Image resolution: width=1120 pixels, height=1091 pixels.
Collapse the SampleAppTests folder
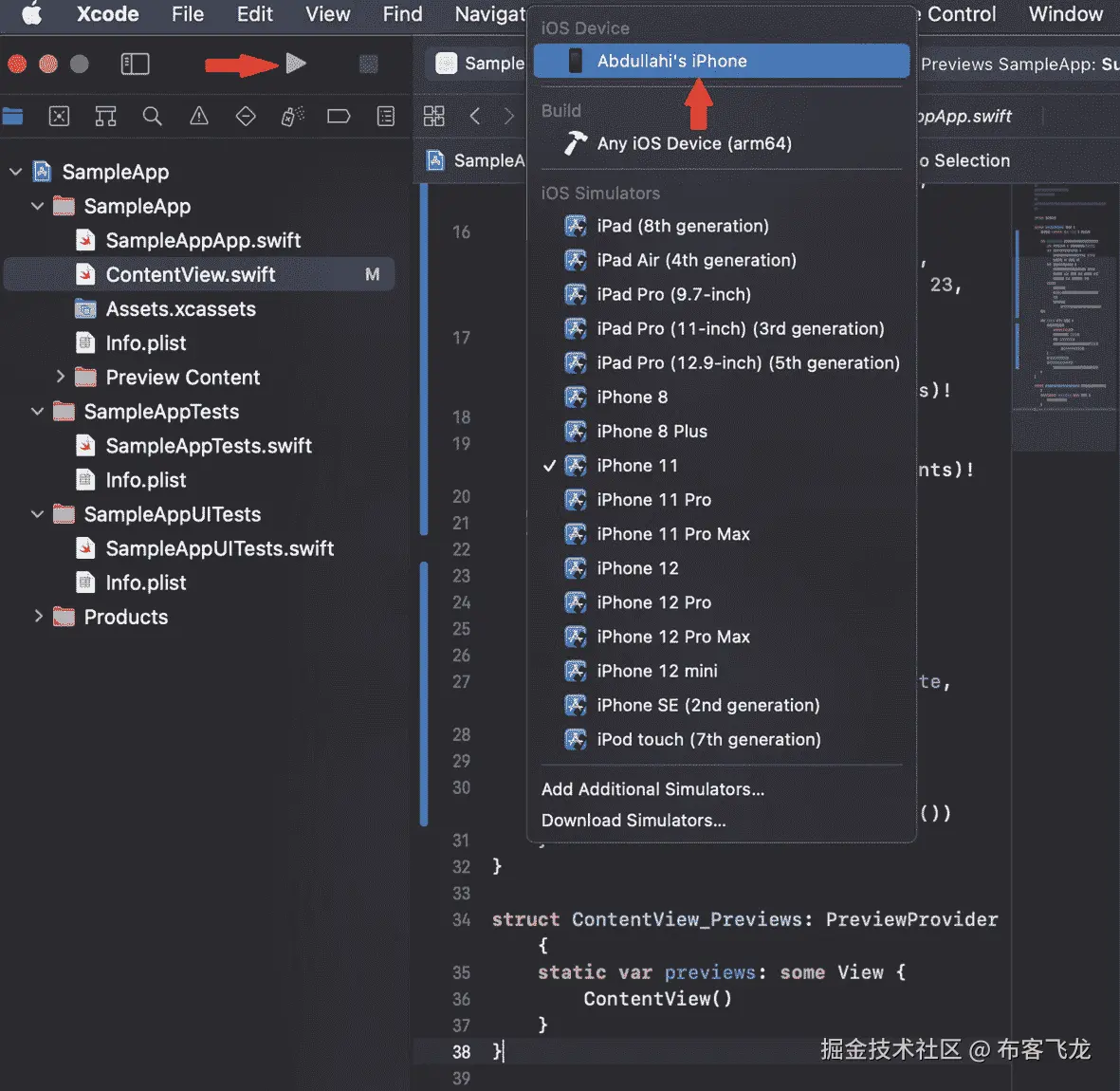tap(38, 412)
